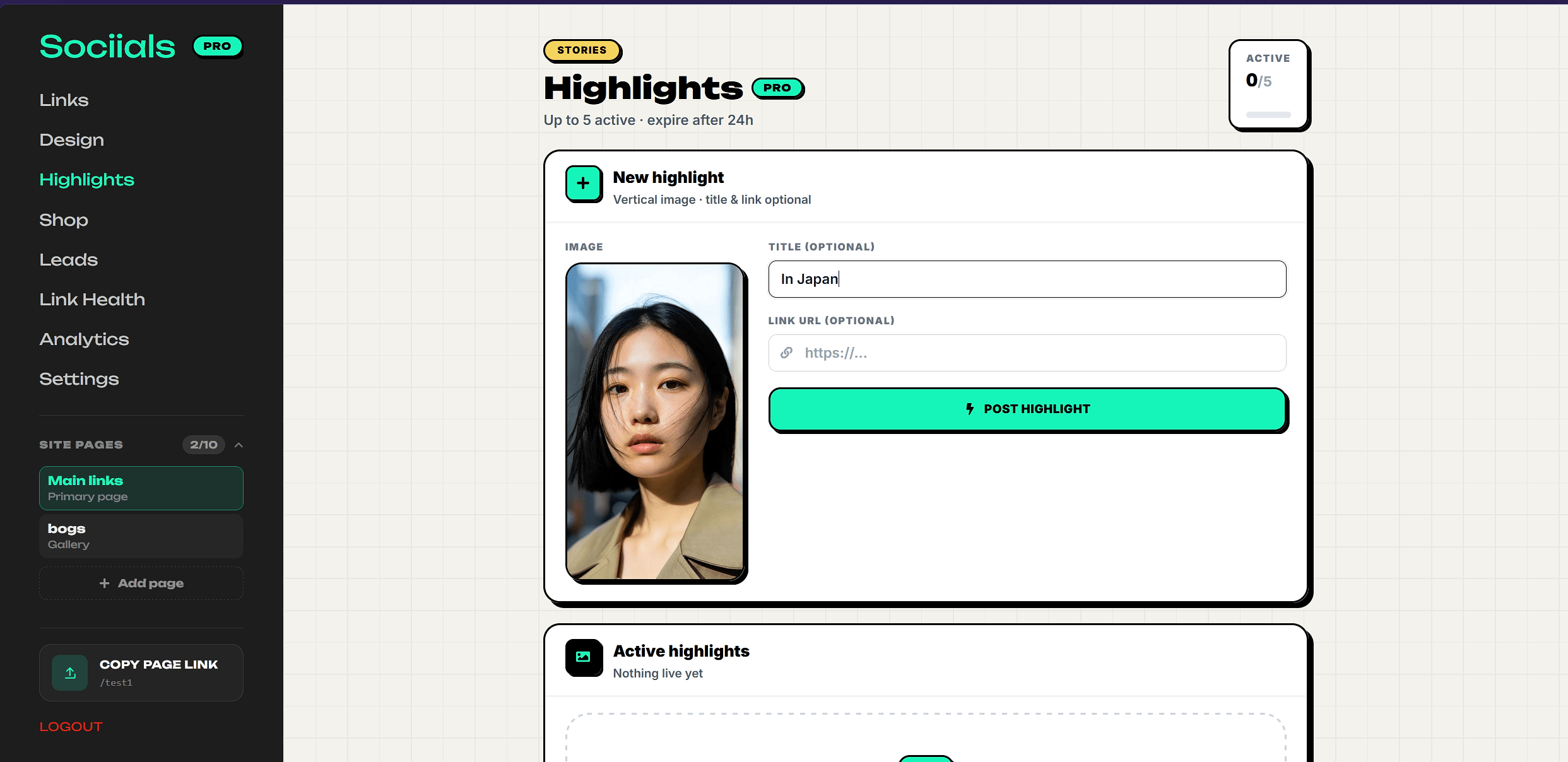Select the bogs gallery page
Viewport: 1568px width, 762px height.
click(141, 536)
